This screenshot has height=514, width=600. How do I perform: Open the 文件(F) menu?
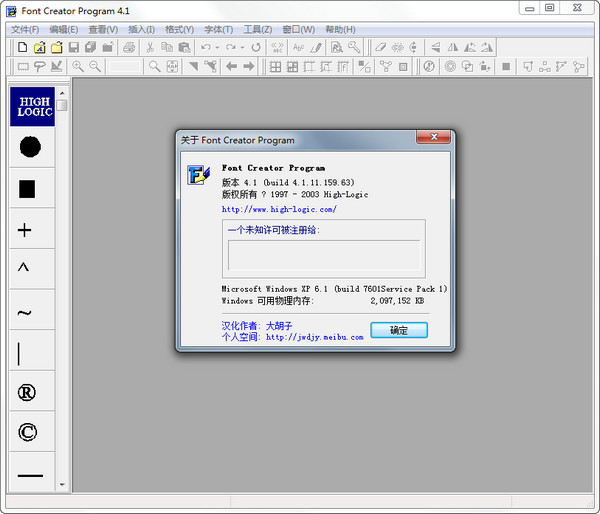coord(25,29)
